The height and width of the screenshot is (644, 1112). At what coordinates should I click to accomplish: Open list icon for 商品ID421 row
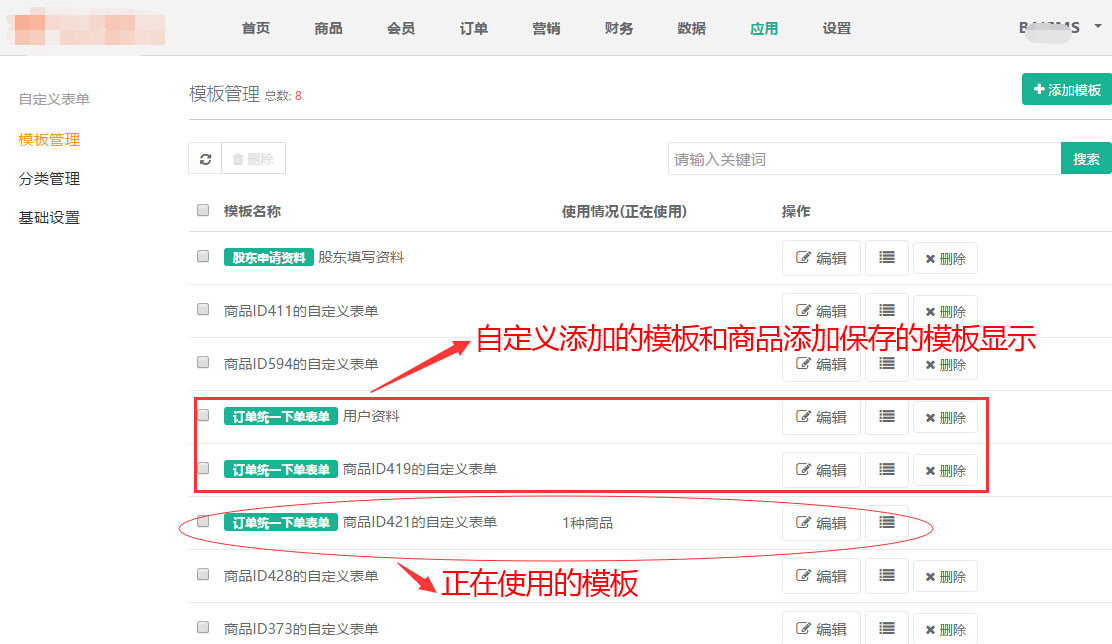coord(886,522)
